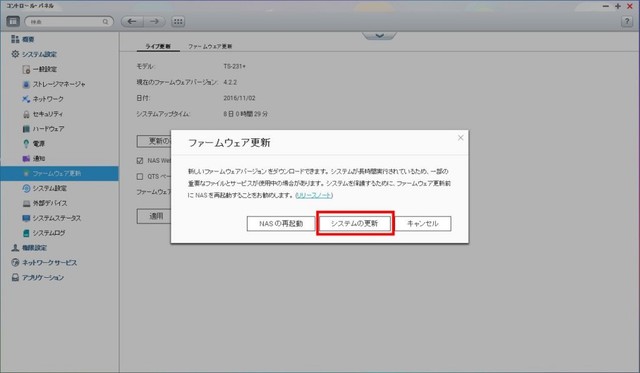Open ストレージマネージャ label in sidebar
The width and height of the screenshot is (640, 373).
[x=59, y=84]
